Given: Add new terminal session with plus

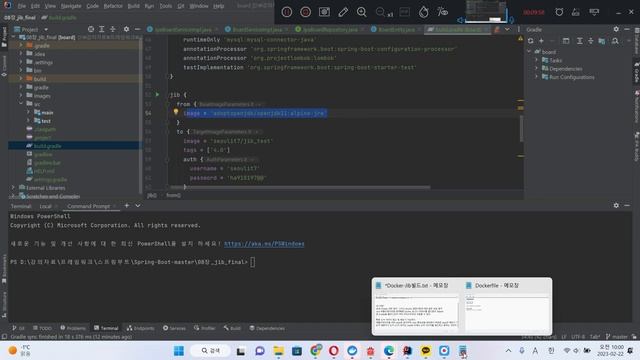Looking at the screenshot, I should coord(127,206).
